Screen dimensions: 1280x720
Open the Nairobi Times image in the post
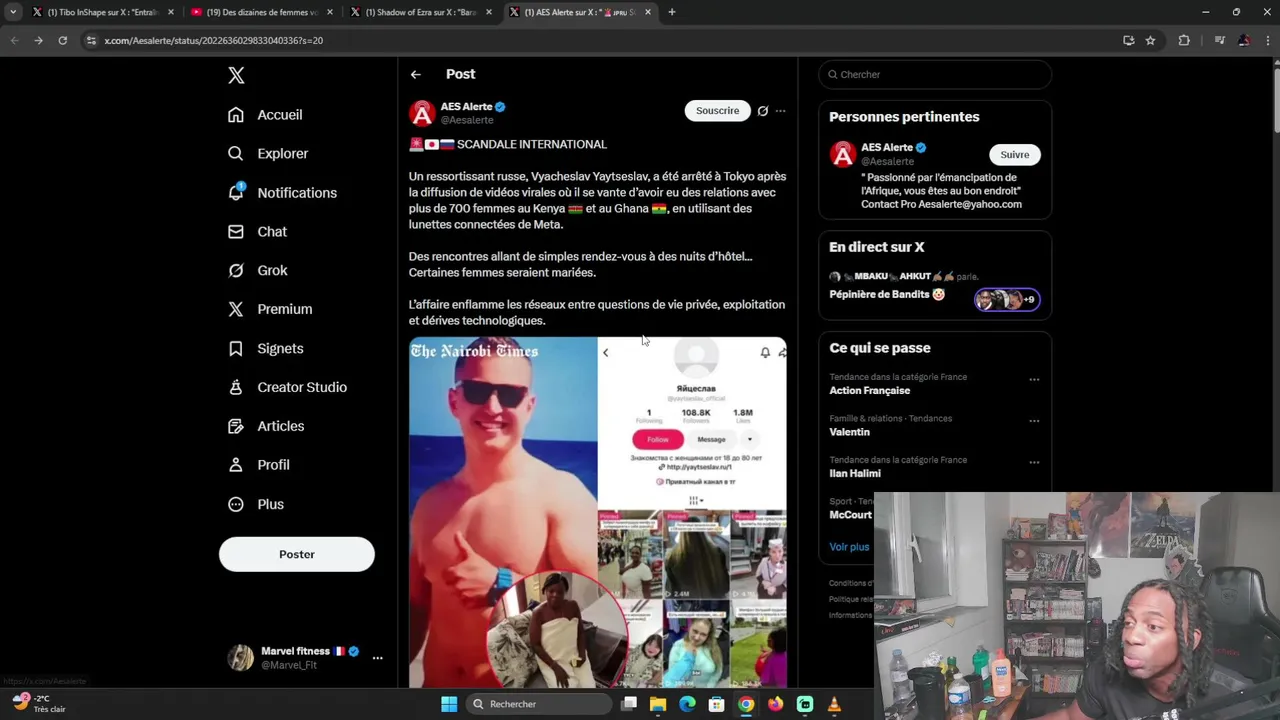click(597, 512)
